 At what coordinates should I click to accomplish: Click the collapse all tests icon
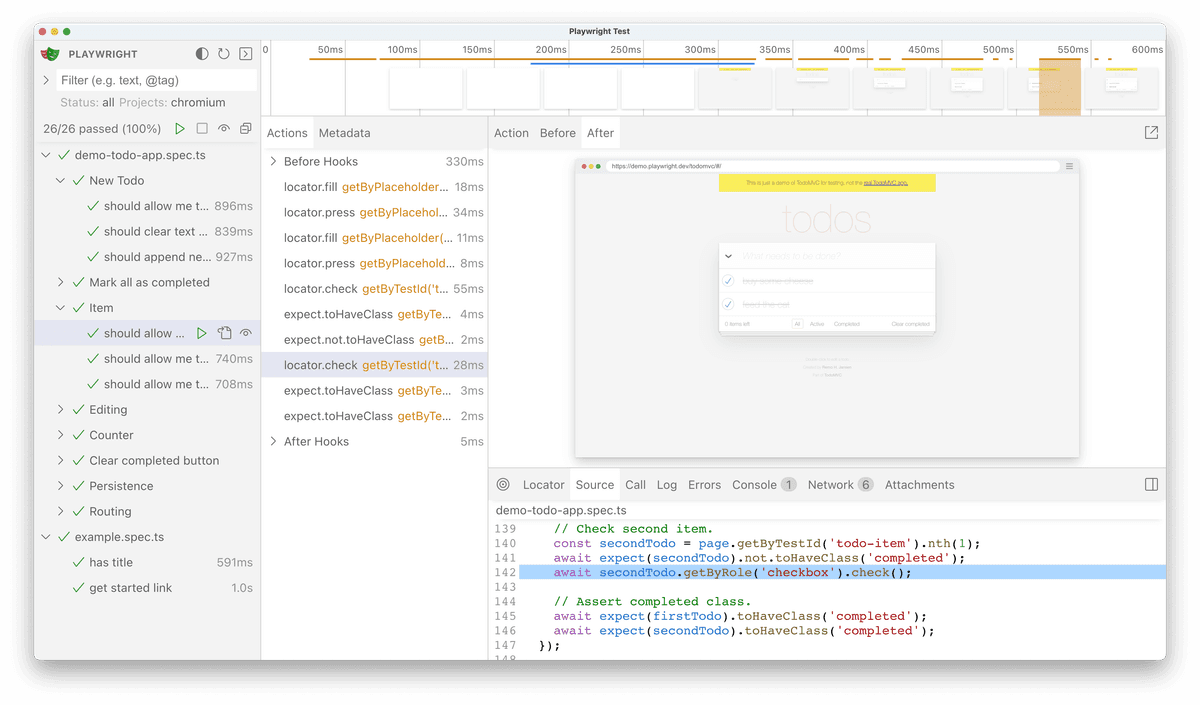point(245,129)
